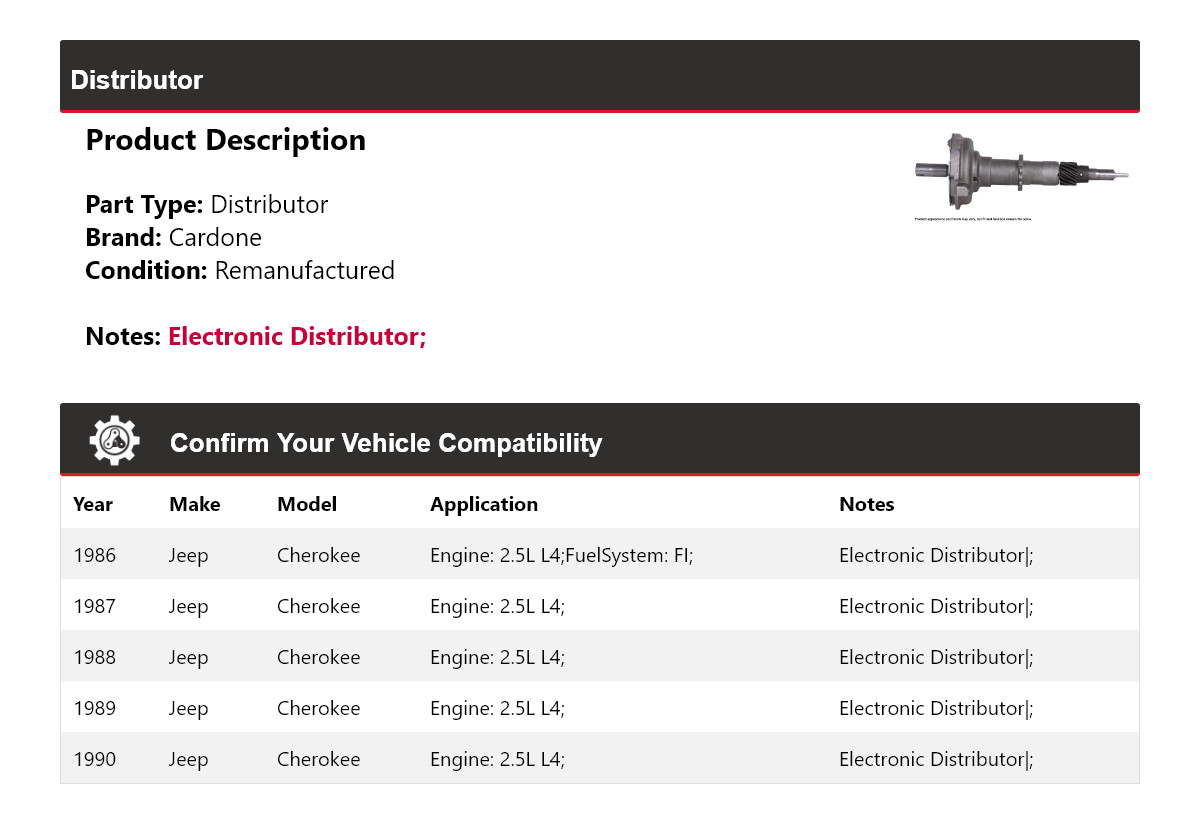Click the fine-print caption below product image
Viewport: 1200px width, 824px height.
(973, 219)
